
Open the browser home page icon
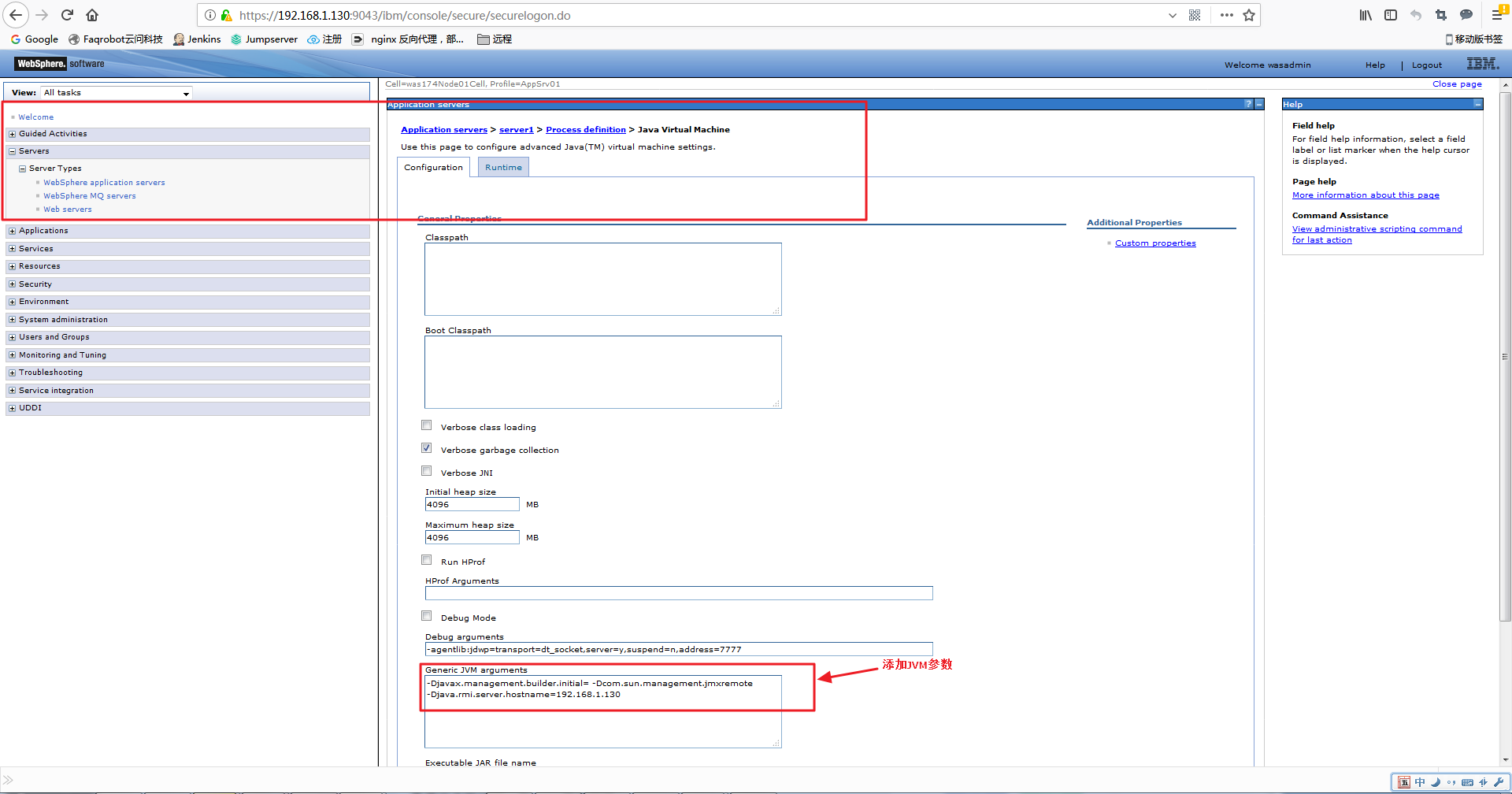coord(92,15)
